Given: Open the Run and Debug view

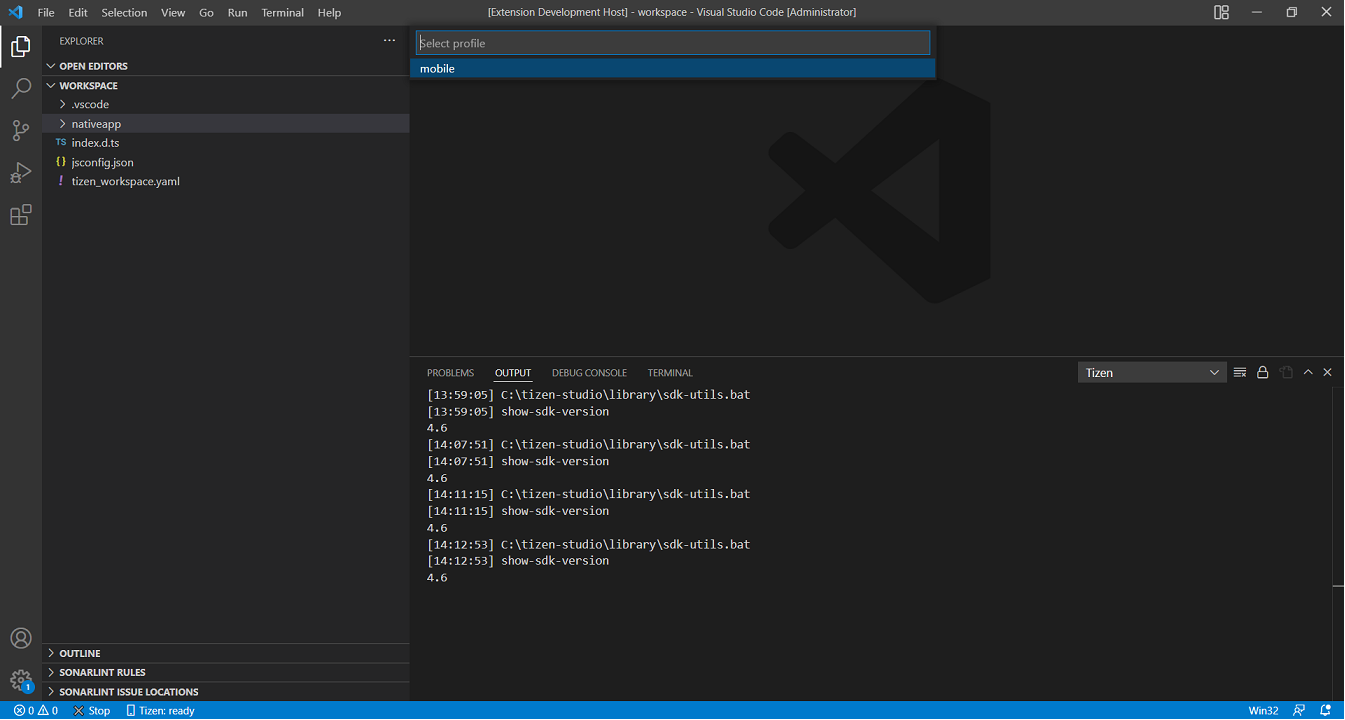Looking at the screenshot, I should [21, 173].
